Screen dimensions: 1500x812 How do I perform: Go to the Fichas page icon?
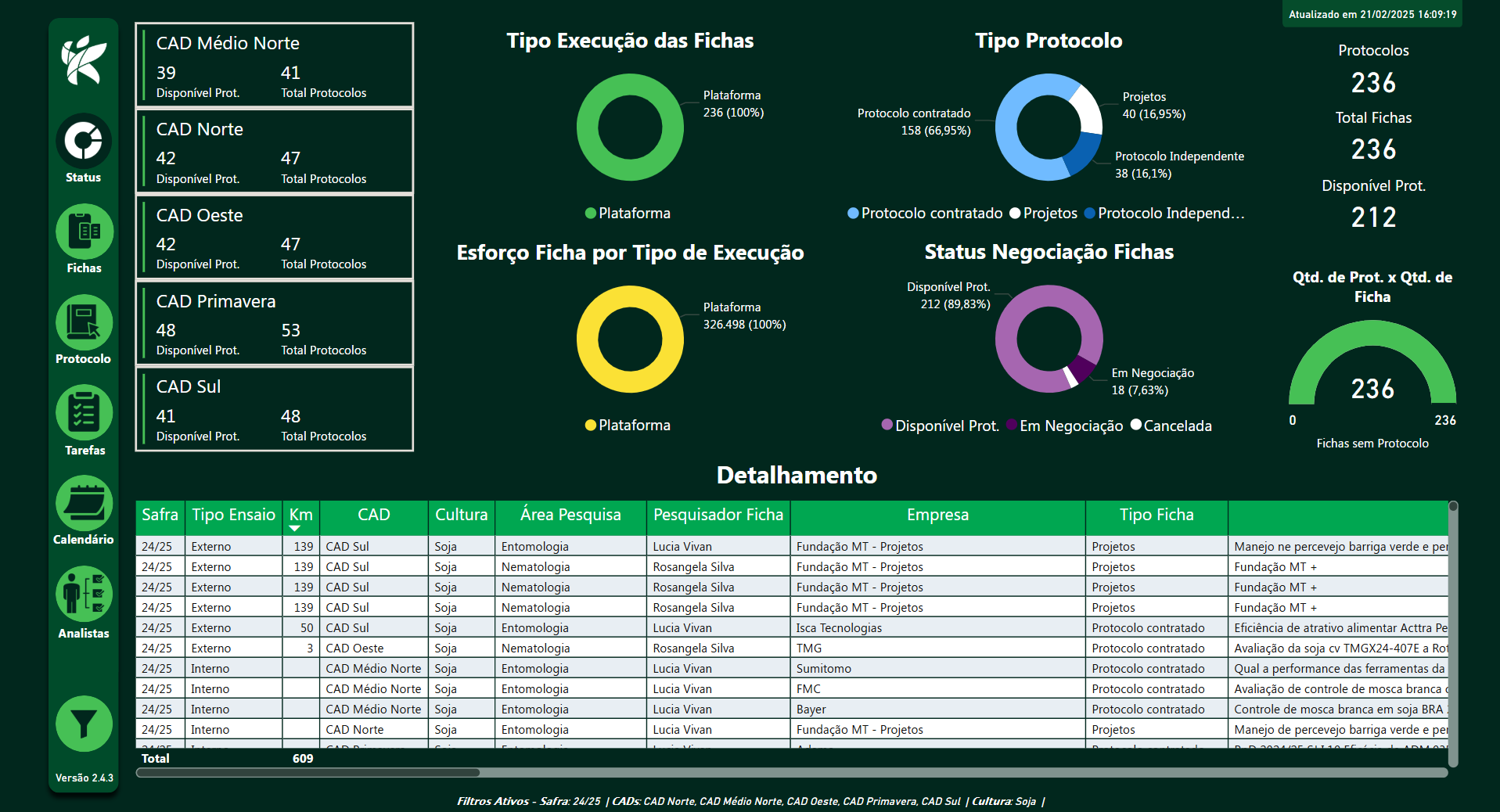point(84,232)
